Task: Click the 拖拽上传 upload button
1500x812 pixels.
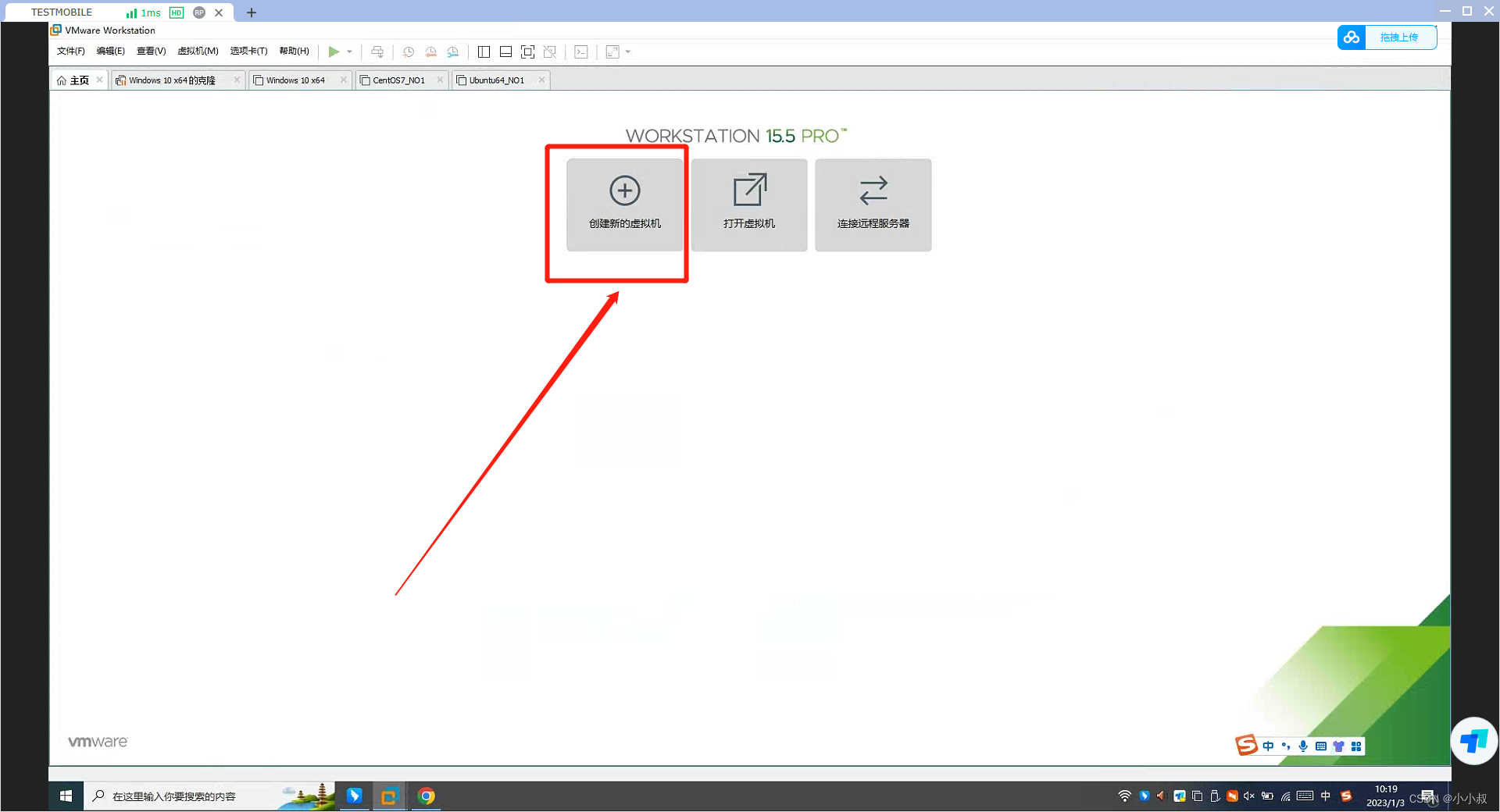Action: [1399, 37]
